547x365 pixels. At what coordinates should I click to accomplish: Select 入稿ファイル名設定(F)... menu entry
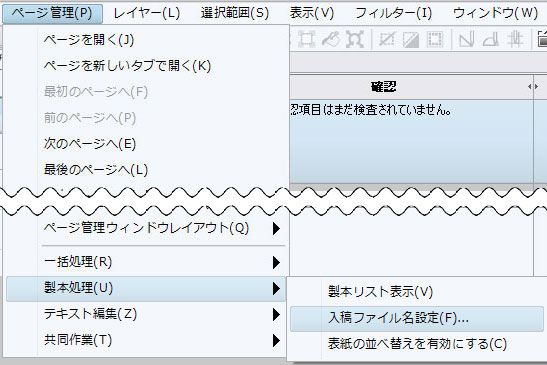point(417,318)
